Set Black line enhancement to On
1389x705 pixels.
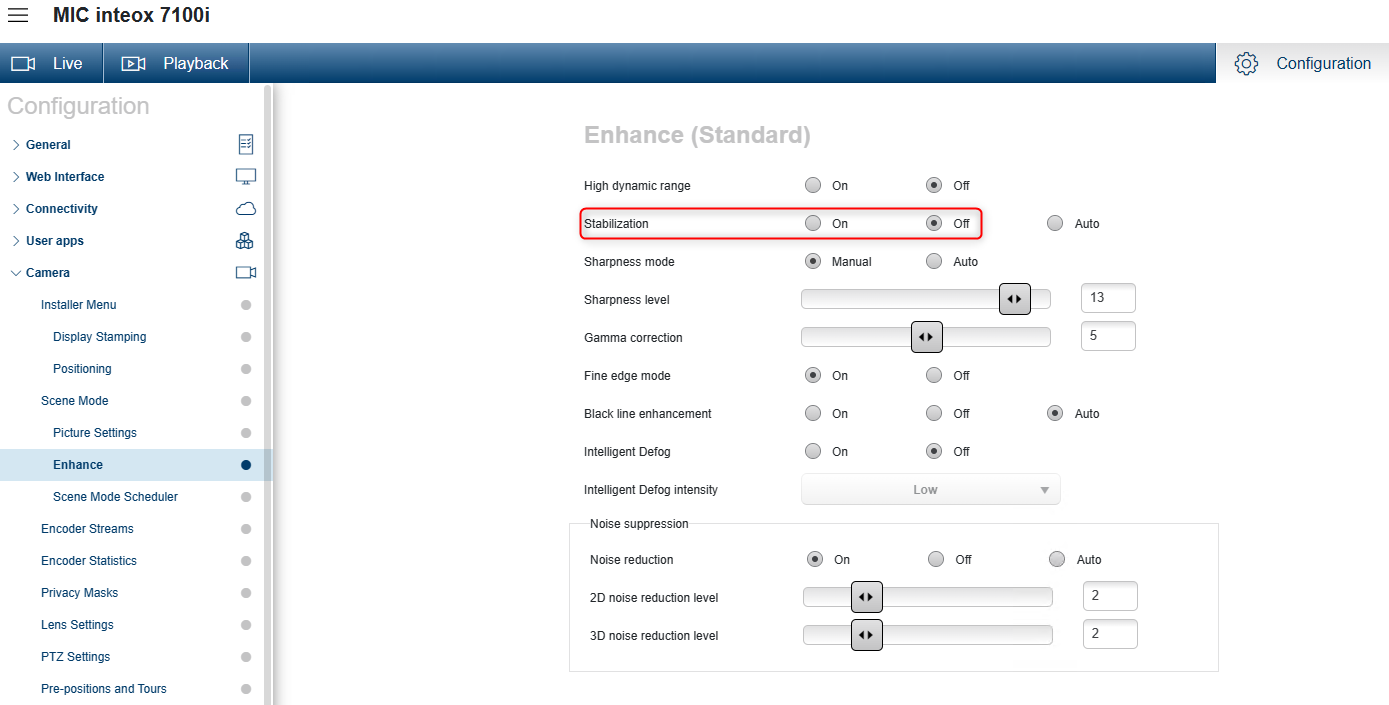pos(813,413)
